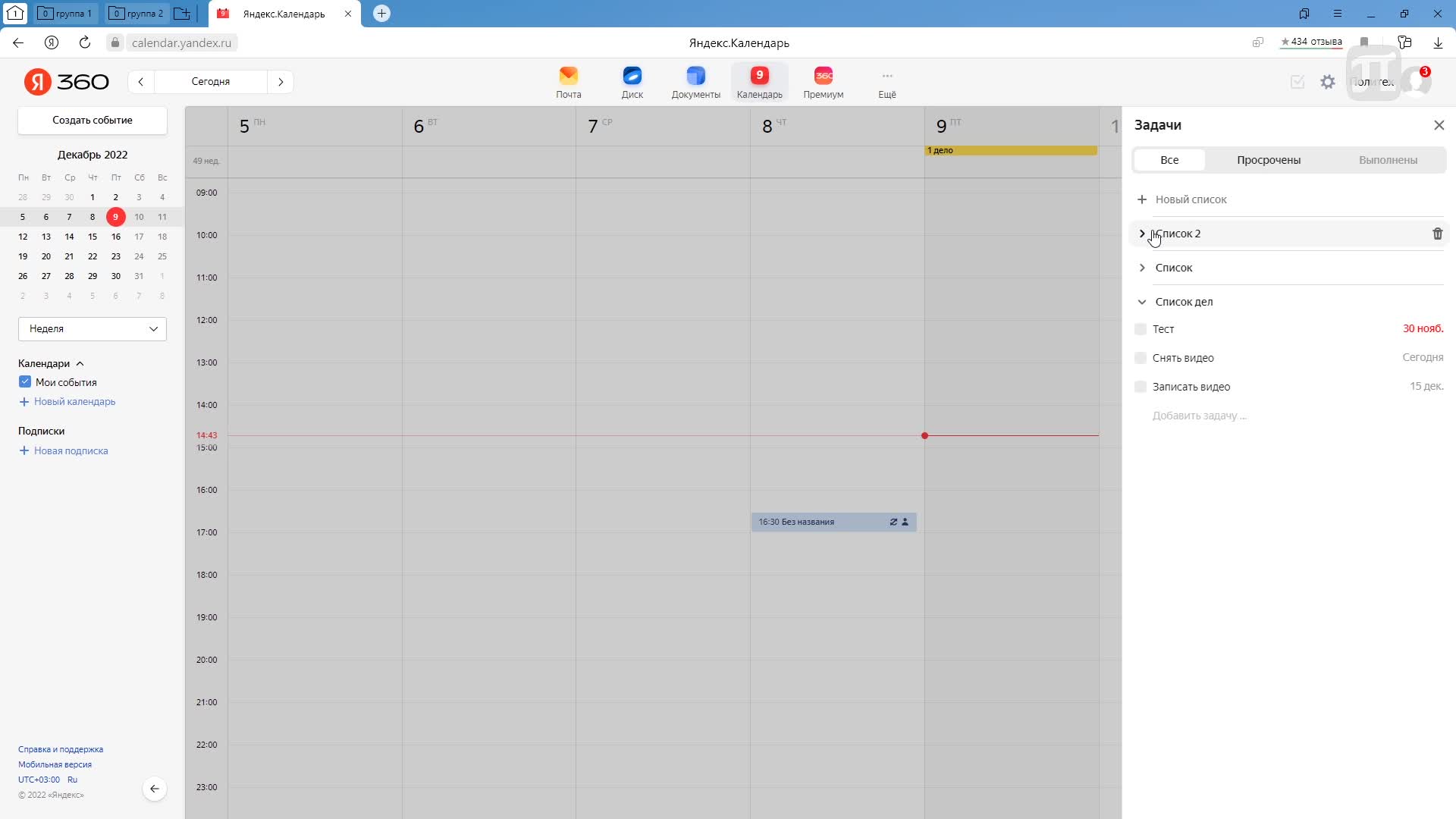This screenshot has height=819, width=1456.
Task: Open the Ещё more services menu
Action: 886,82
